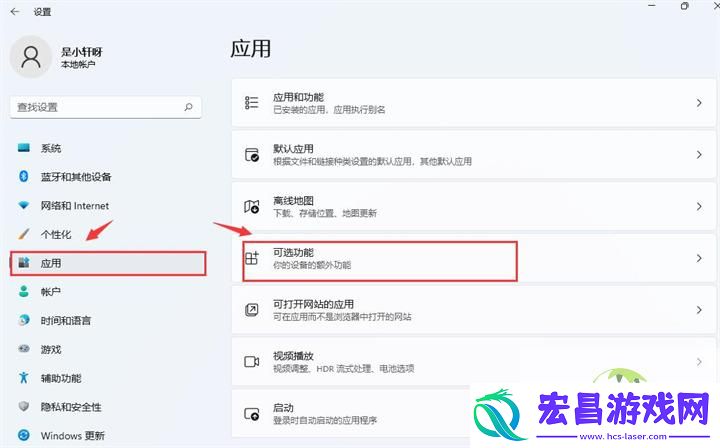Click the globe clock icon beside 时间和语言
The height and width of the screenshot is (448, 720).
[23, 320]
